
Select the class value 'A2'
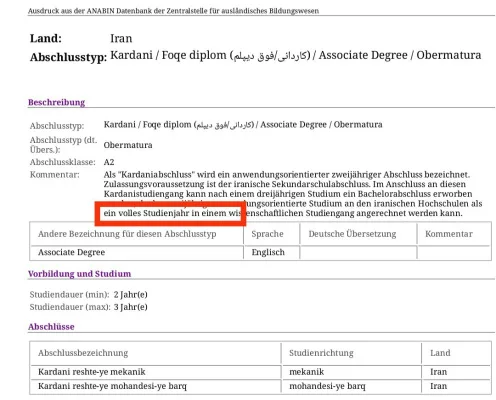click(109, 162)
